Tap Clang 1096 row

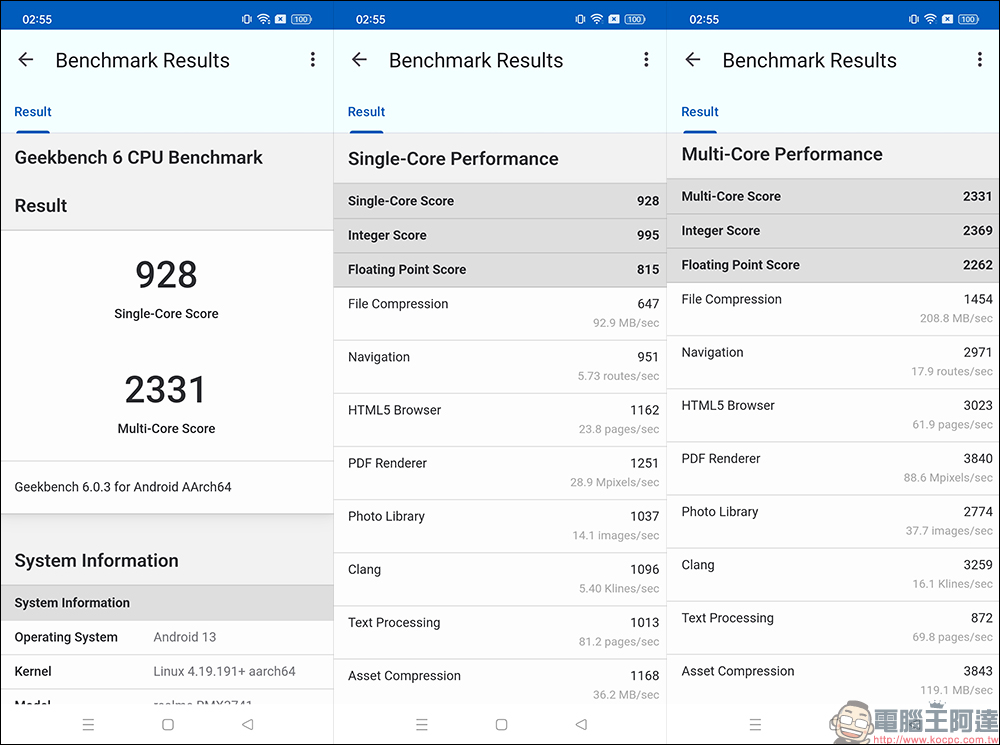pos(500,579)
